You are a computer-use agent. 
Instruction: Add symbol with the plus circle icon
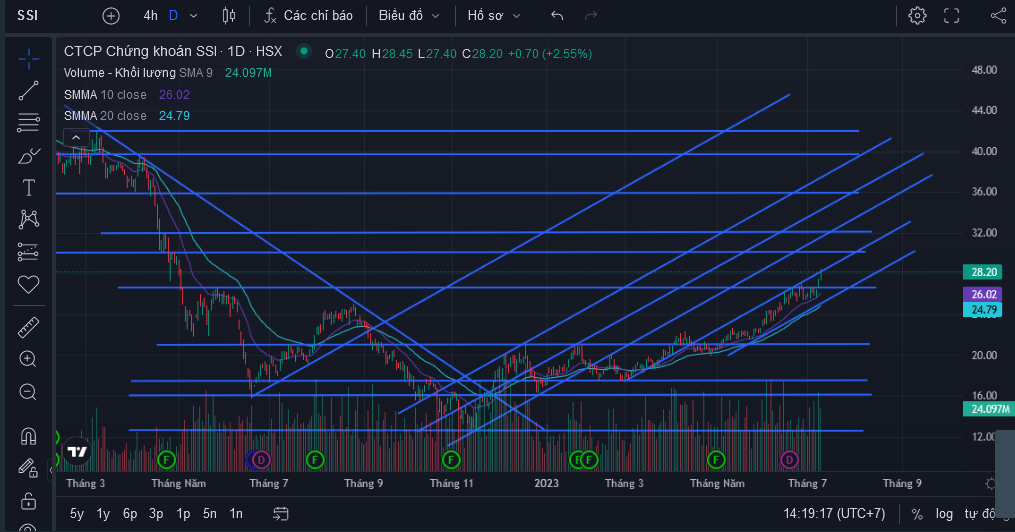point(111,16)
